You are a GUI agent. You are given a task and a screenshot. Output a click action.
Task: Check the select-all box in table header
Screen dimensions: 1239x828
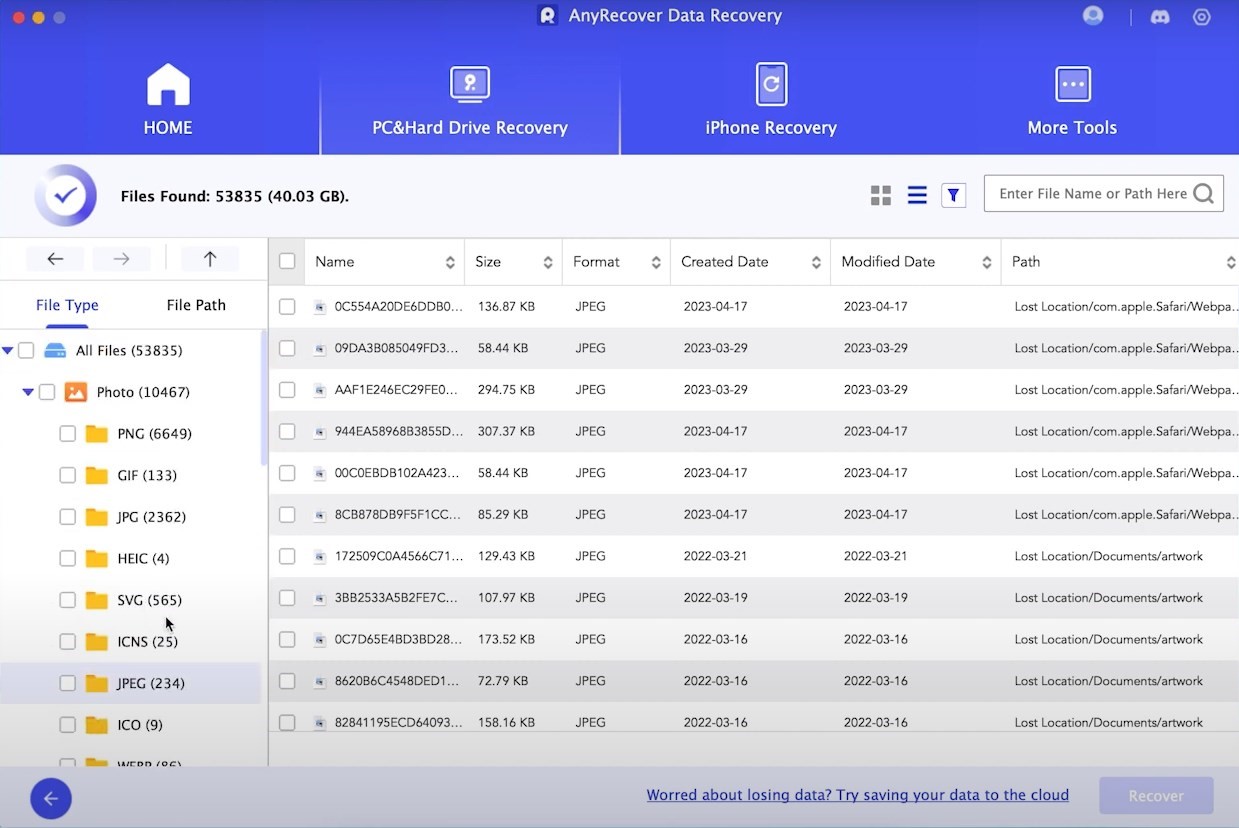[287, 261]
